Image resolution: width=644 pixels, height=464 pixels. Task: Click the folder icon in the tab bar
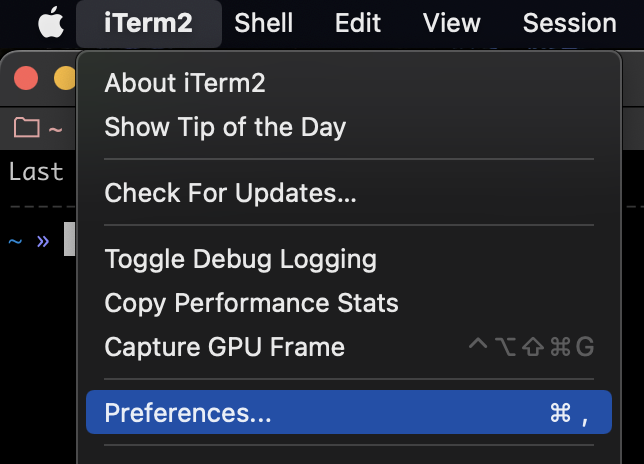(26, 128)
